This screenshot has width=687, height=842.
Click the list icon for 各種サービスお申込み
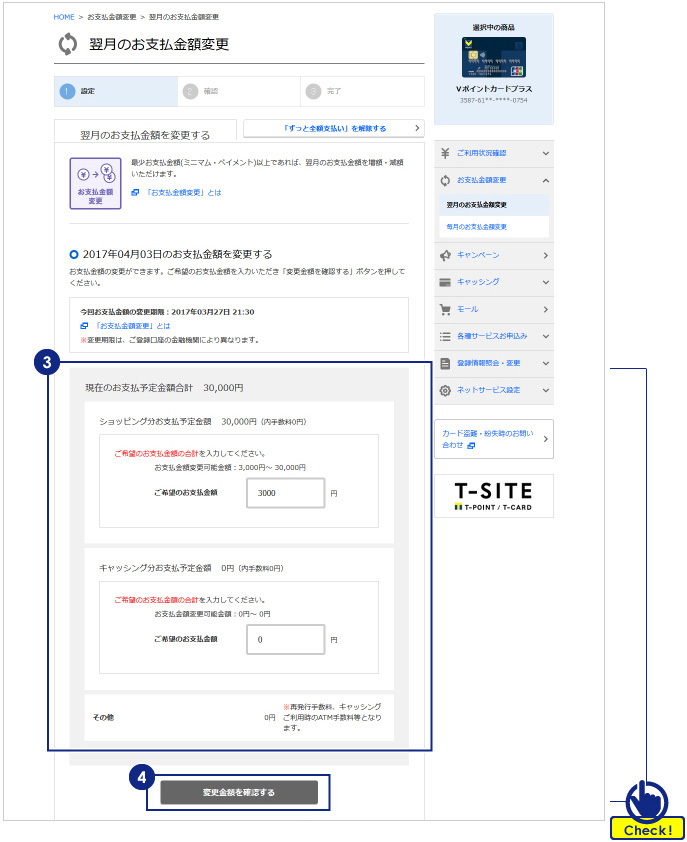click(445, 336)
